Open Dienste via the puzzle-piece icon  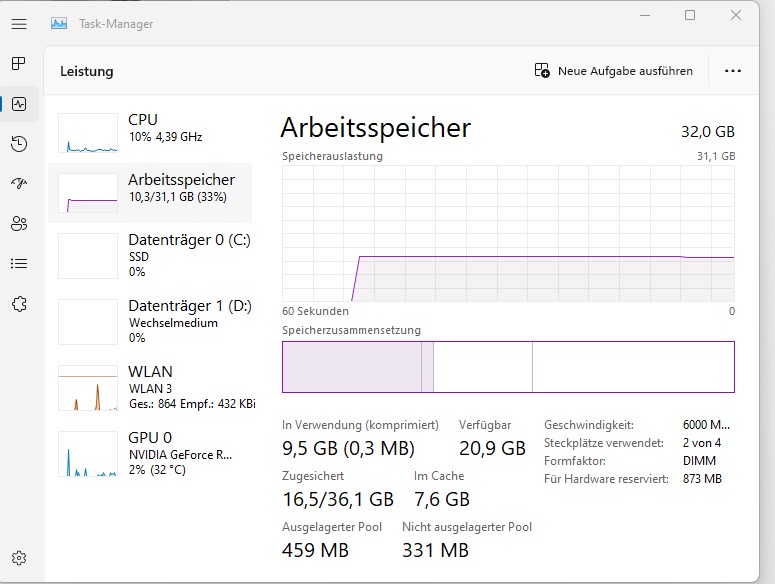tap(19, 304)
